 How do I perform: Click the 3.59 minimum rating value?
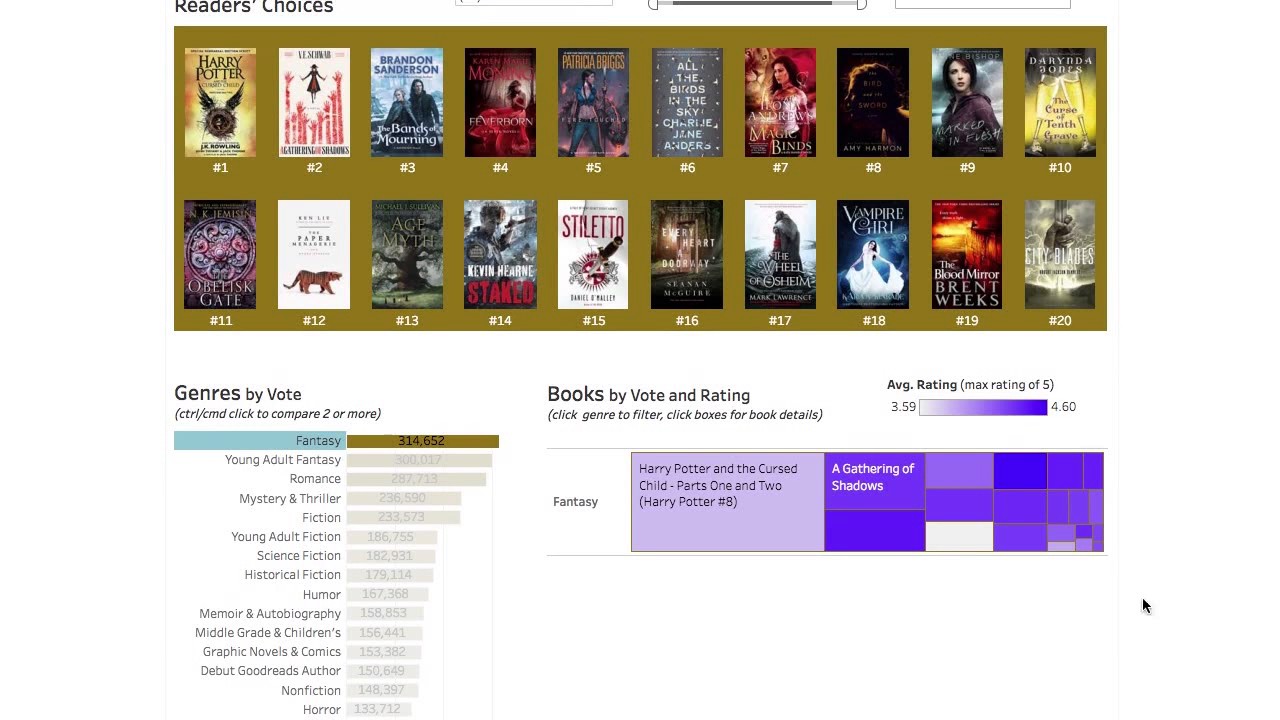click(x=903, y=407)
